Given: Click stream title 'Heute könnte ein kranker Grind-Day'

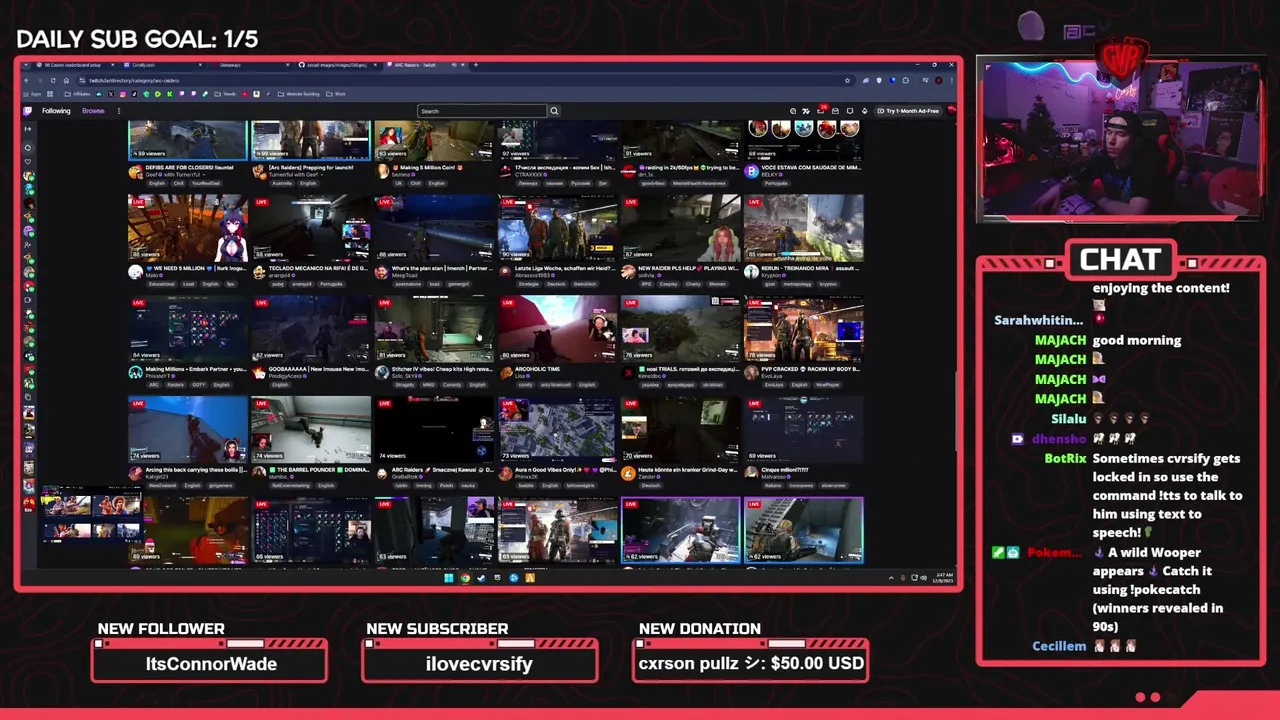Looking at the screenshot, I should coord(688,470).
